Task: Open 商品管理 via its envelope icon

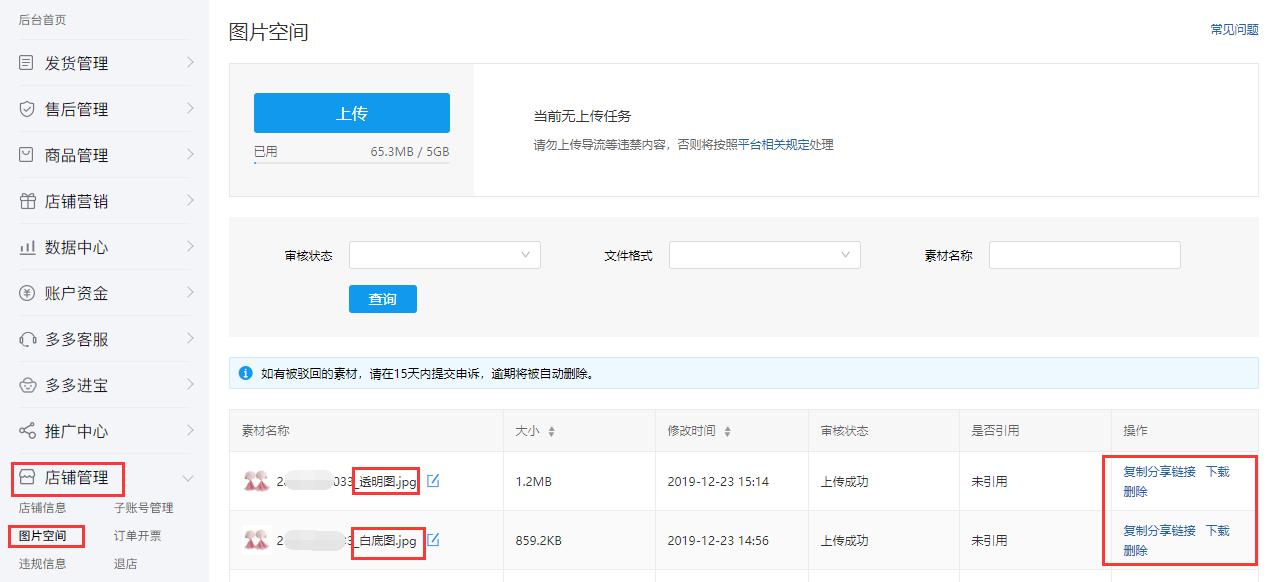Action: click(25, 154)
